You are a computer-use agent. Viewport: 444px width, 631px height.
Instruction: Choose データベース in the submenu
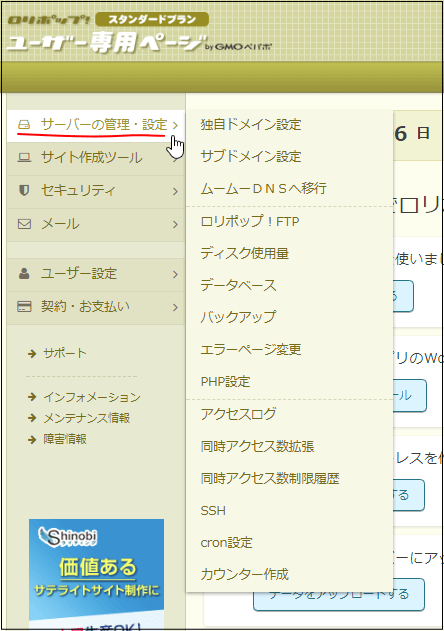click(x=239, y=285)
